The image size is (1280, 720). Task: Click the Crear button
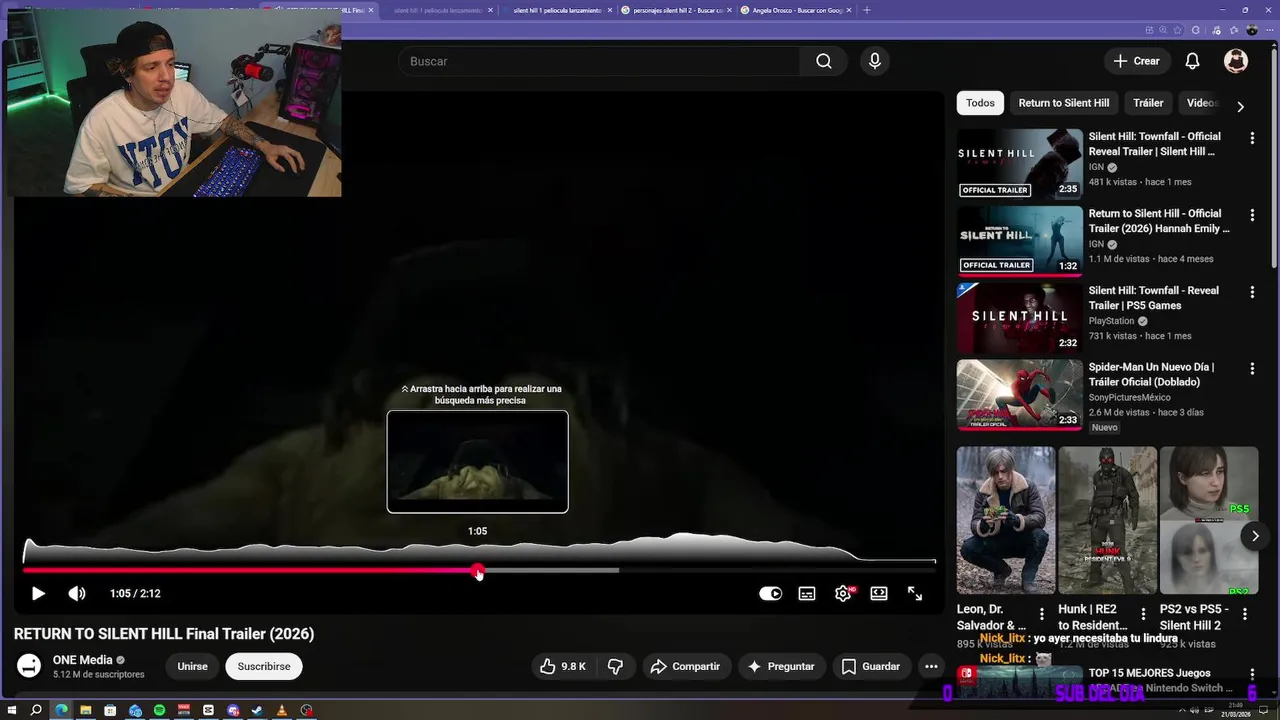coord(1137,61)
